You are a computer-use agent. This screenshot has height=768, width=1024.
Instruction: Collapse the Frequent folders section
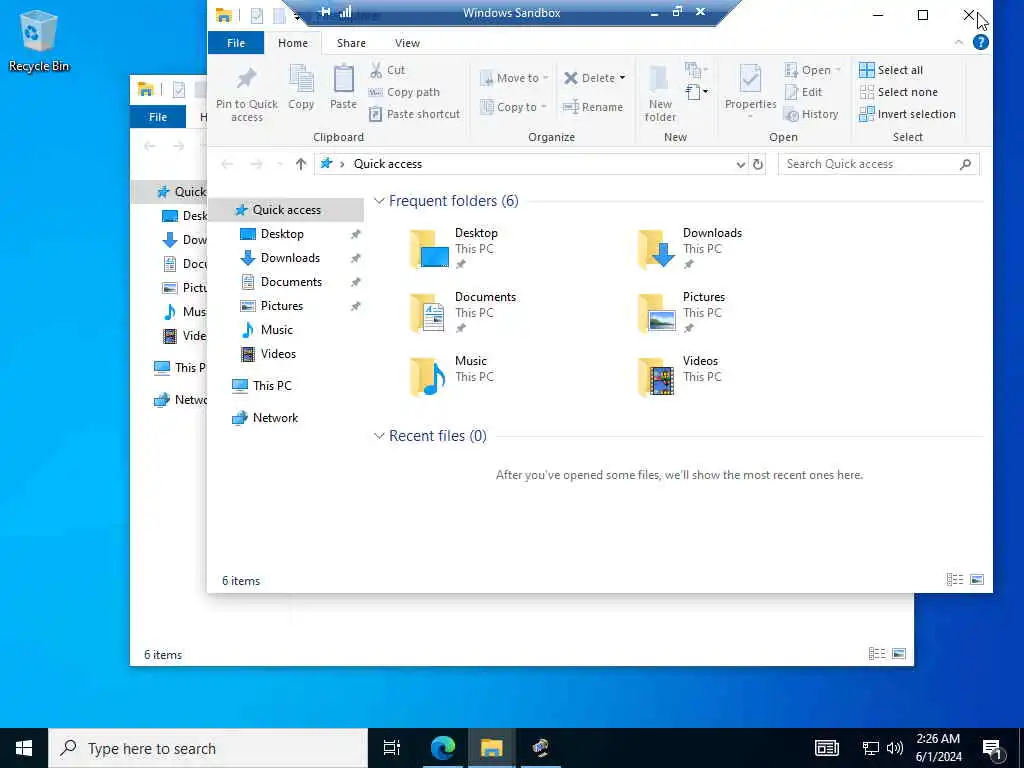[x=379, y=200]
